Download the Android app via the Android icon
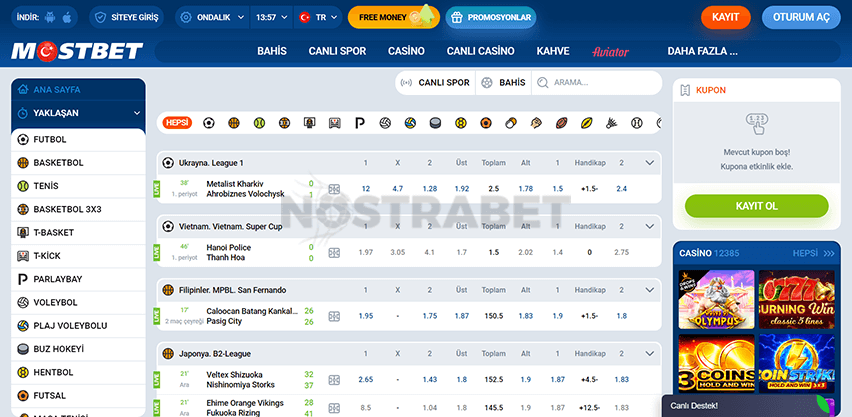Viewport: 852px width, 417px height. (51, 17)
